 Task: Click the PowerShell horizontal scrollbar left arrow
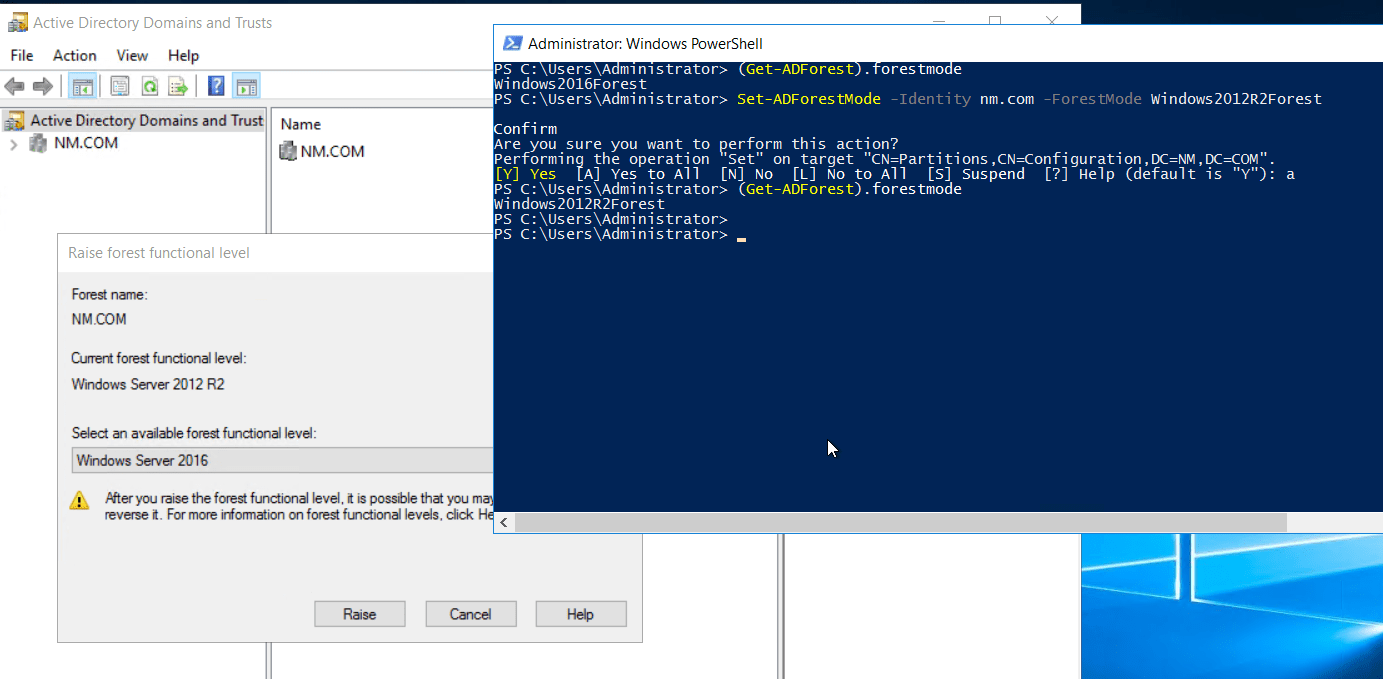point(503,522)
